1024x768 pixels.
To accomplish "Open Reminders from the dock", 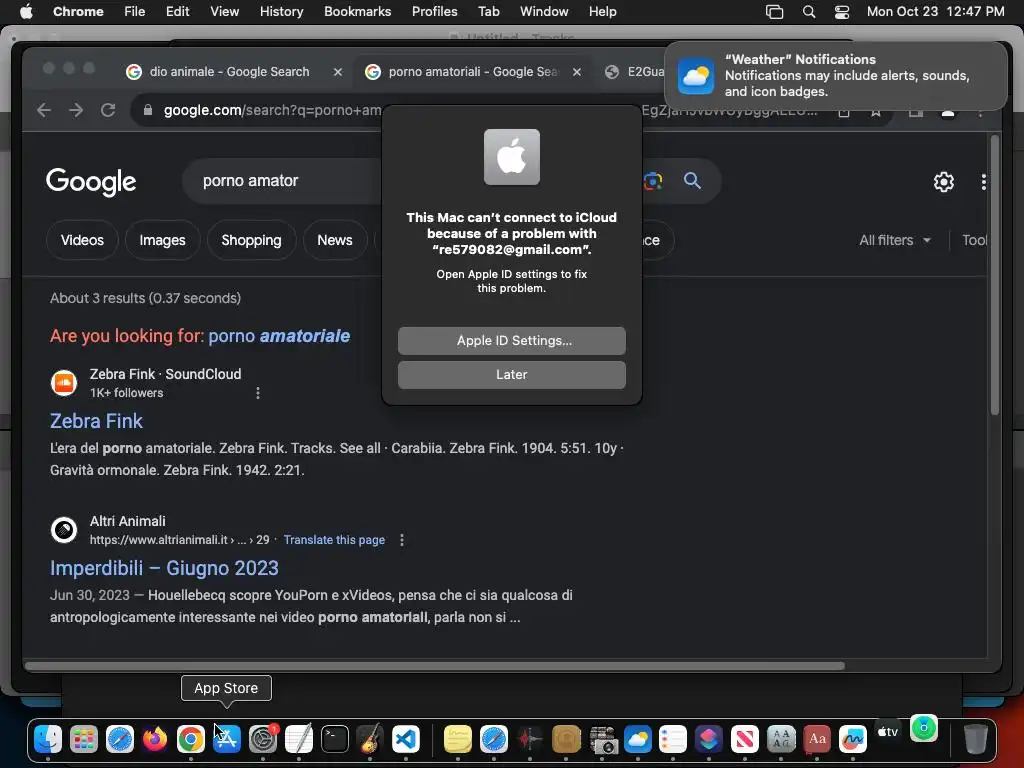I will click(x=673, y=739).
